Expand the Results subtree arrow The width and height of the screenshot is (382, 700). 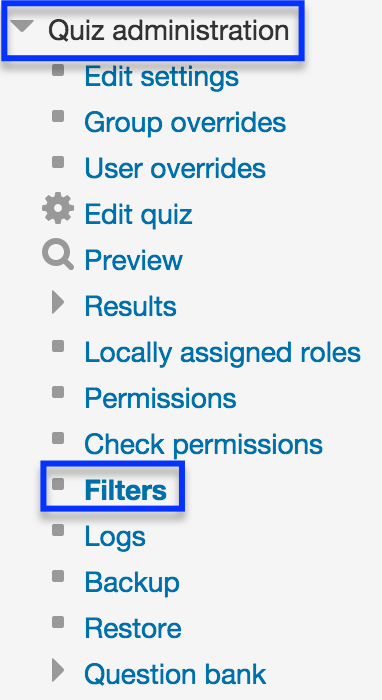click(58, 302)
